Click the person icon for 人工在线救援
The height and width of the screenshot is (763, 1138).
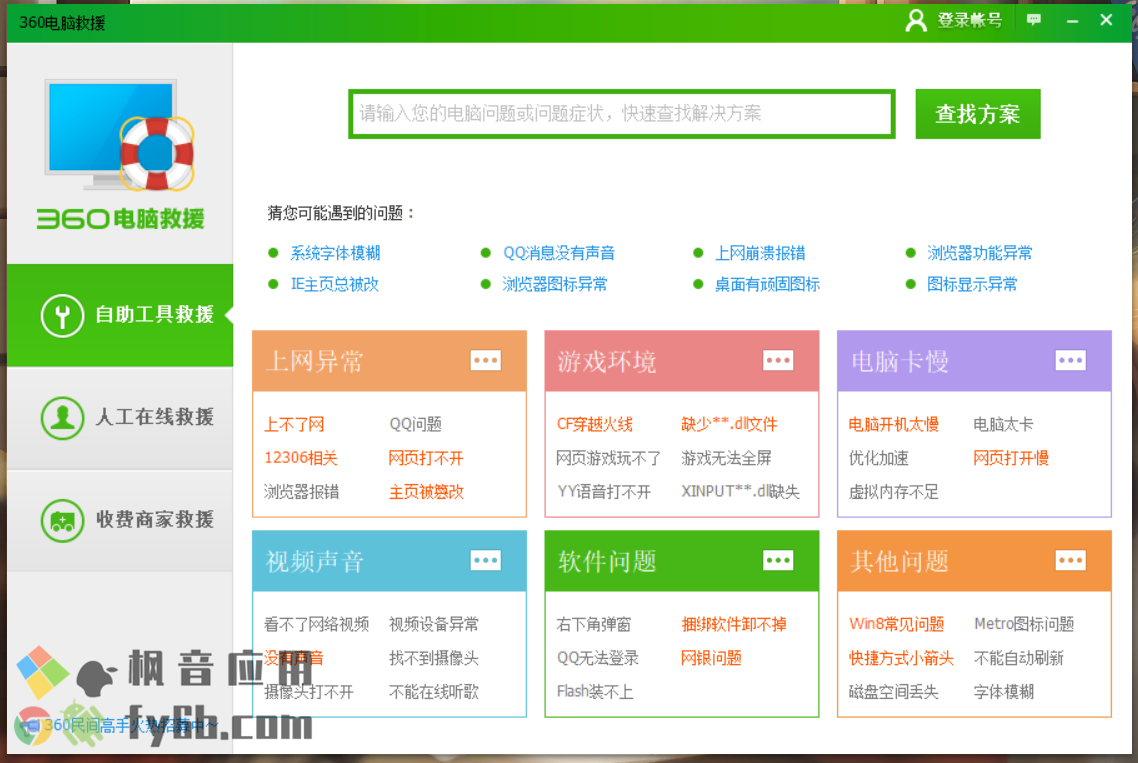pyautogui.click(x=62, y=418)
